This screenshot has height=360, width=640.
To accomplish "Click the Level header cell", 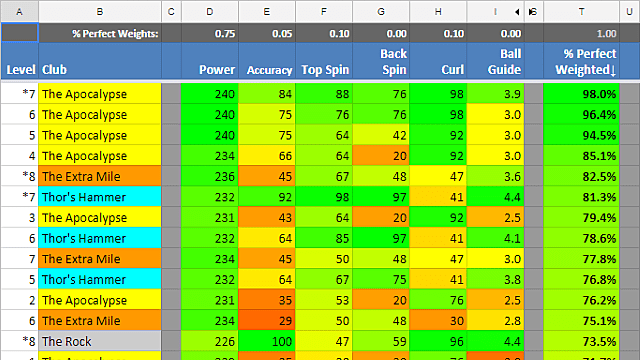I will [x=20, y=61].
